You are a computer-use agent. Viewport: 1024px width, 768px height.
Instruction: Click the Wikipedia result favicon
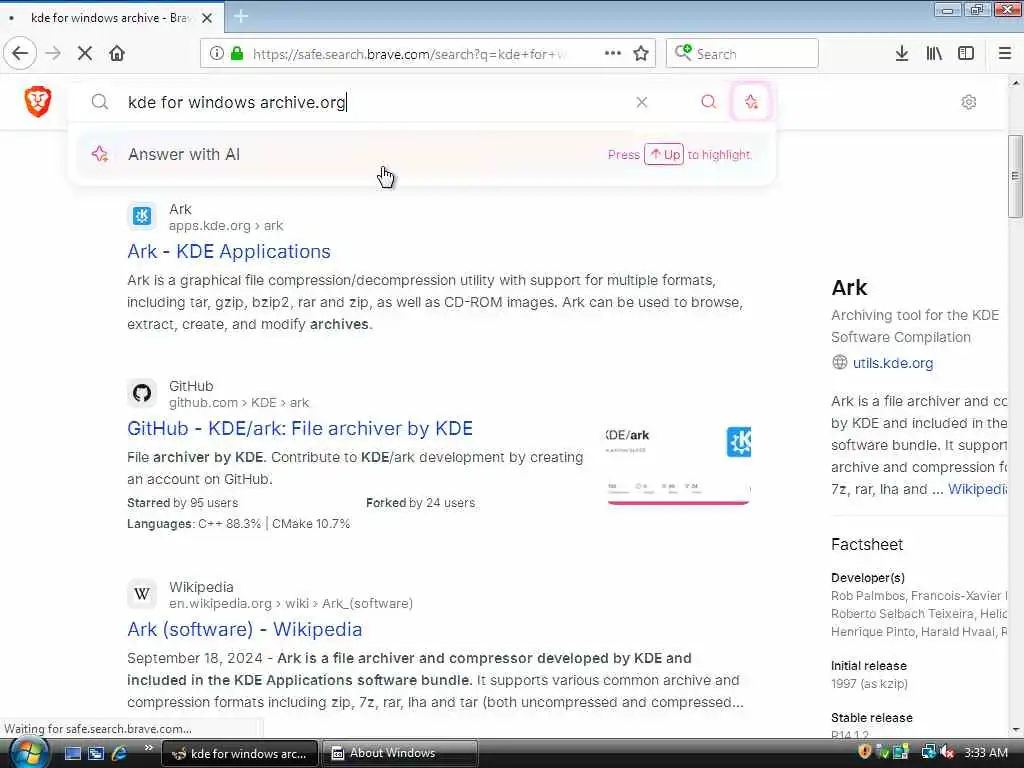(142, 594)
